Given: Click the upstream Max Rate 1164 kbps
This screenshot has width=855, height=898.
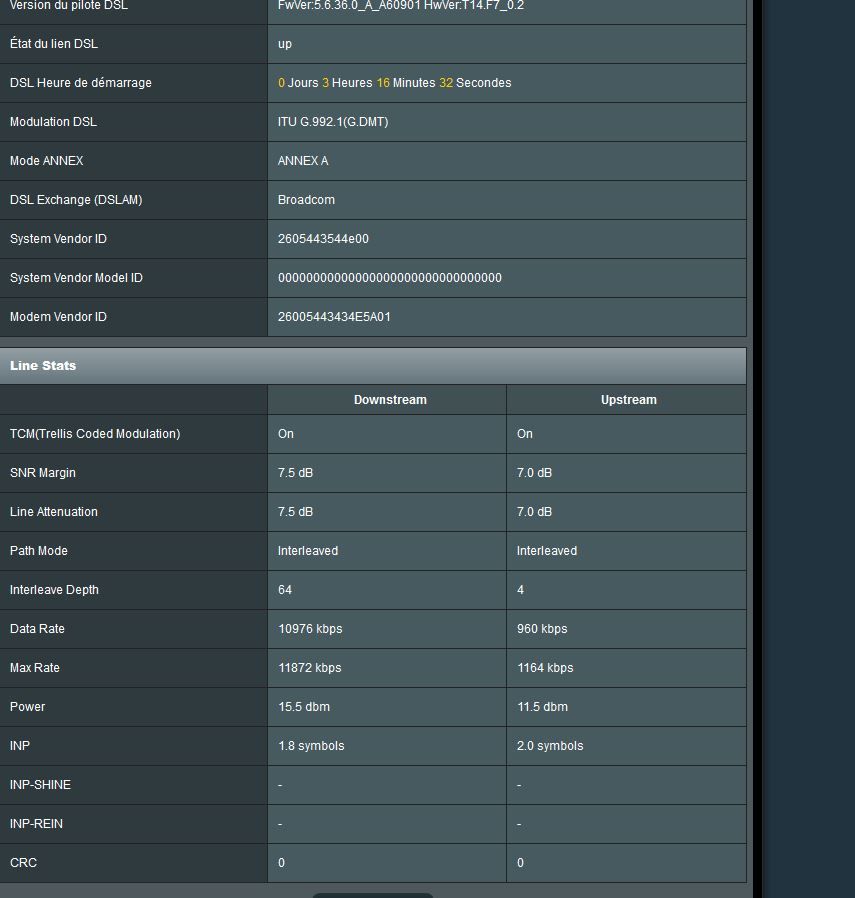Looking at the screenshot, I should [x=545, y=668].
